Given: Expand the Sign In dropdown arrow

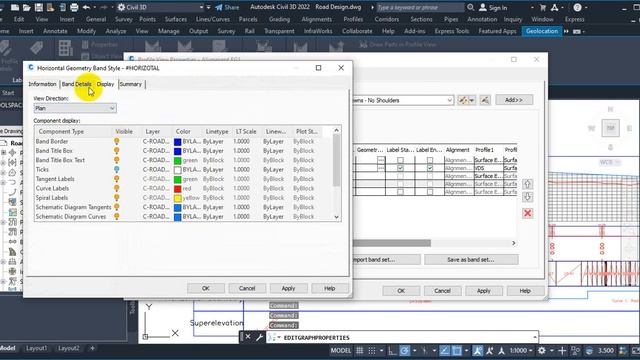Looking at the screenshot, I should tap(532, 7).
